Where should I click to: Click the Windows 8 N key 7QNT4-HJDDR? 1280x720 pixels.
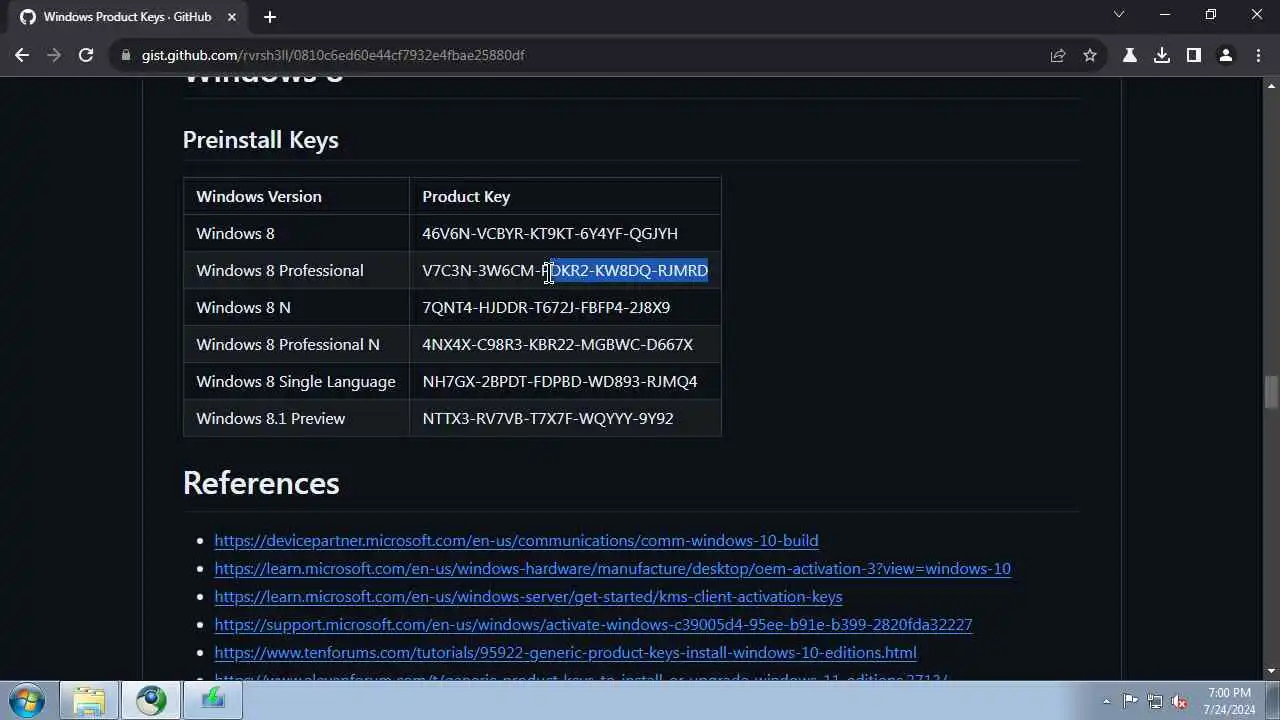(x=546, y=307)
